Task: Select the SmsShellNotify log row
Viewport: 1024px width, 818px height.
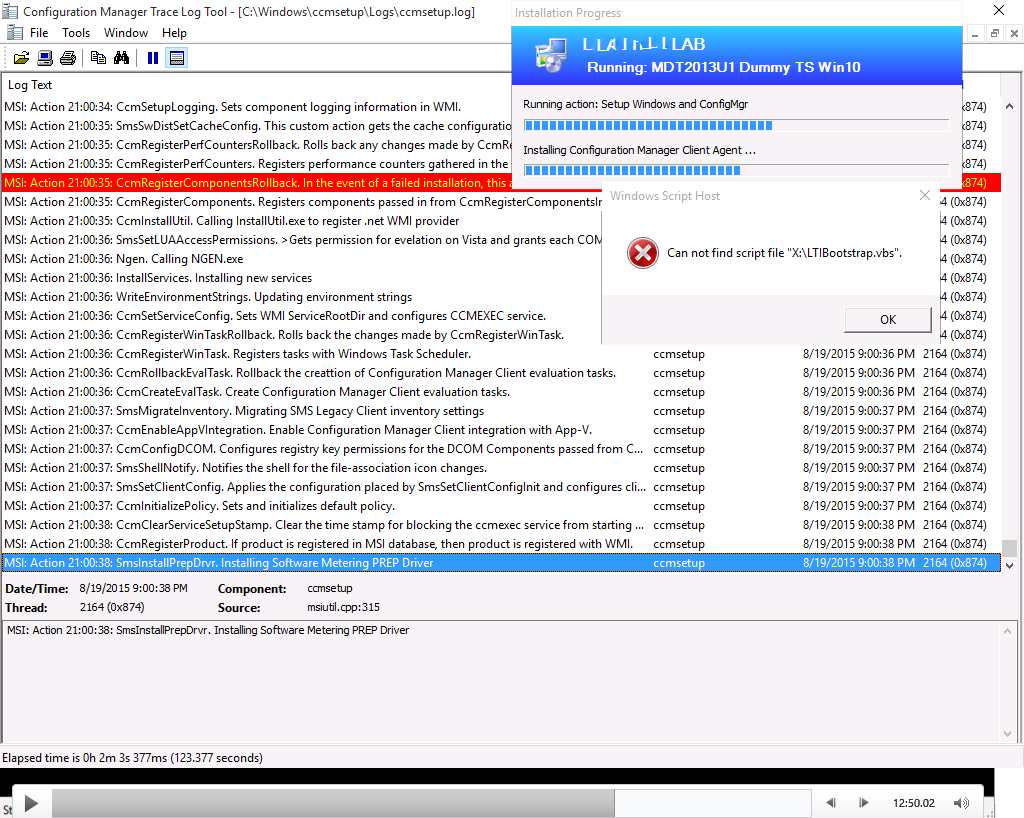Action: (x=502, y=468)
